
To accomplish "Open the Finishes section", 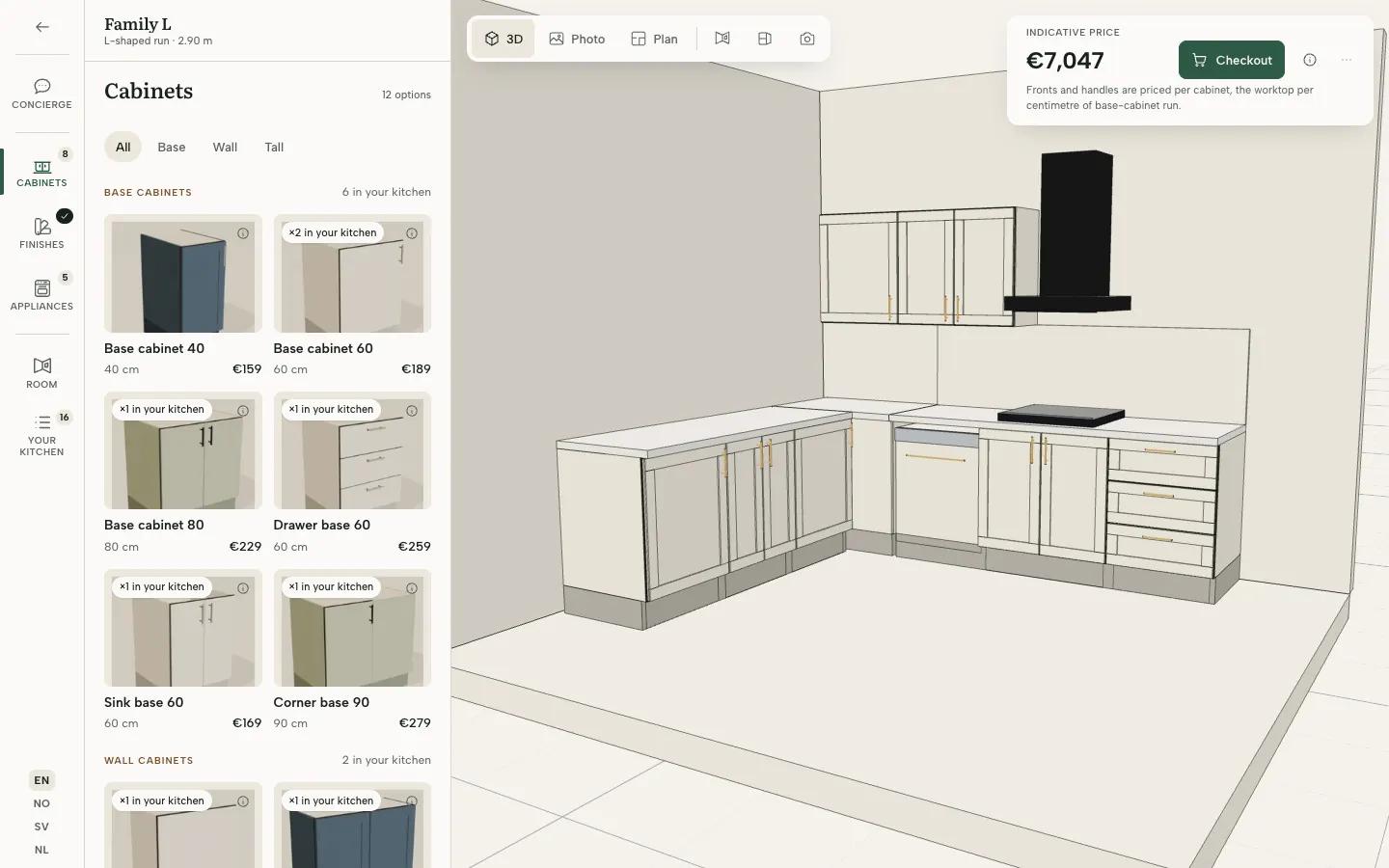I will pyautogui.click(x=41, y=233).
